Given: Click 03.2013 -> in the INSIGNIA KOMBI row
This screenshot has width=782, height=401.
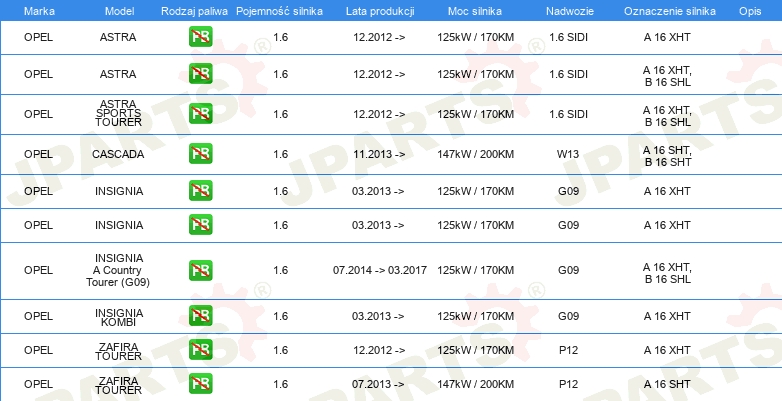Looking at the screenshot, I should (378, 316).
